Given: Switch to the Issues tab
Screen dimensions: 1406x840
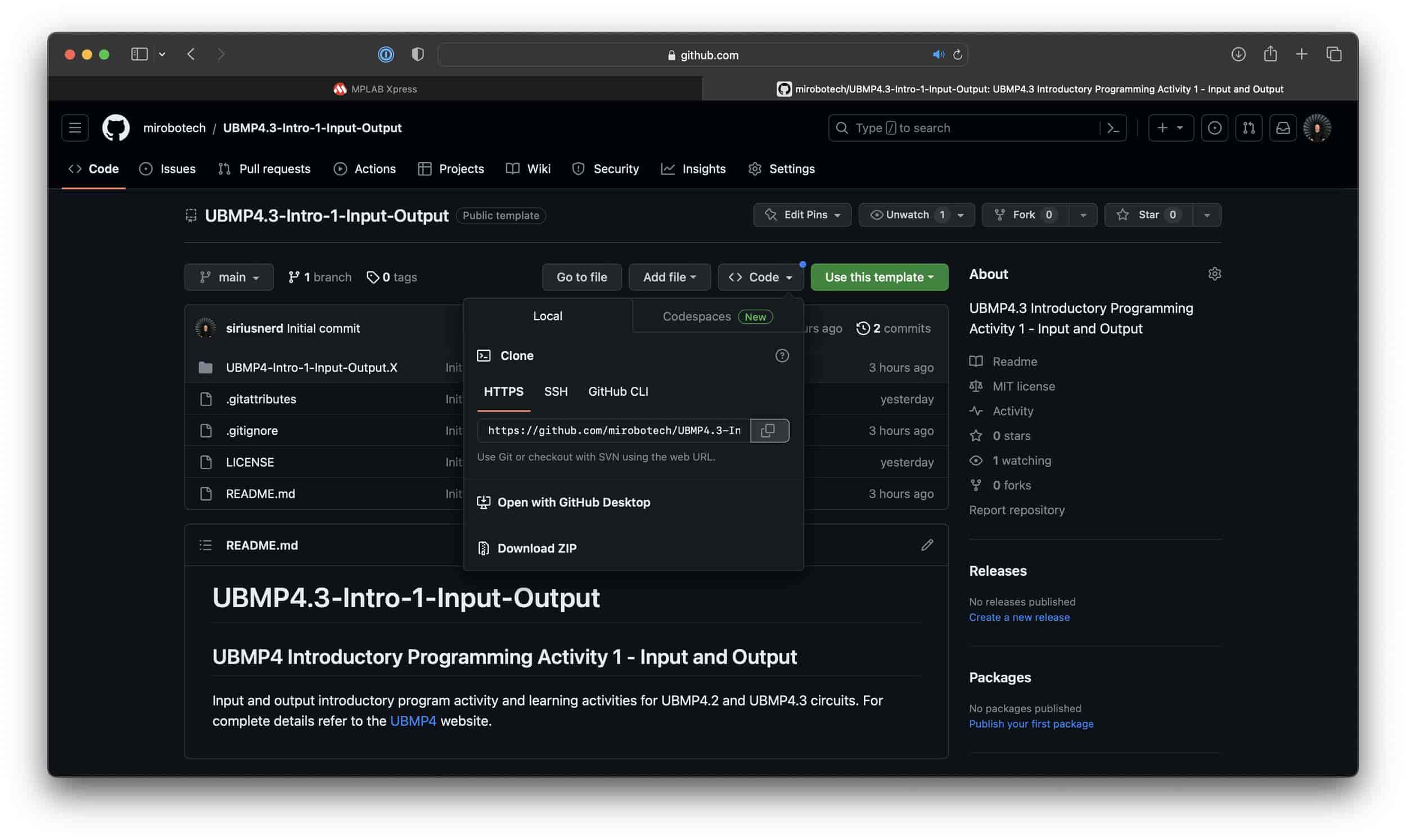Looking at the screenshot, I should coord(168,169).
